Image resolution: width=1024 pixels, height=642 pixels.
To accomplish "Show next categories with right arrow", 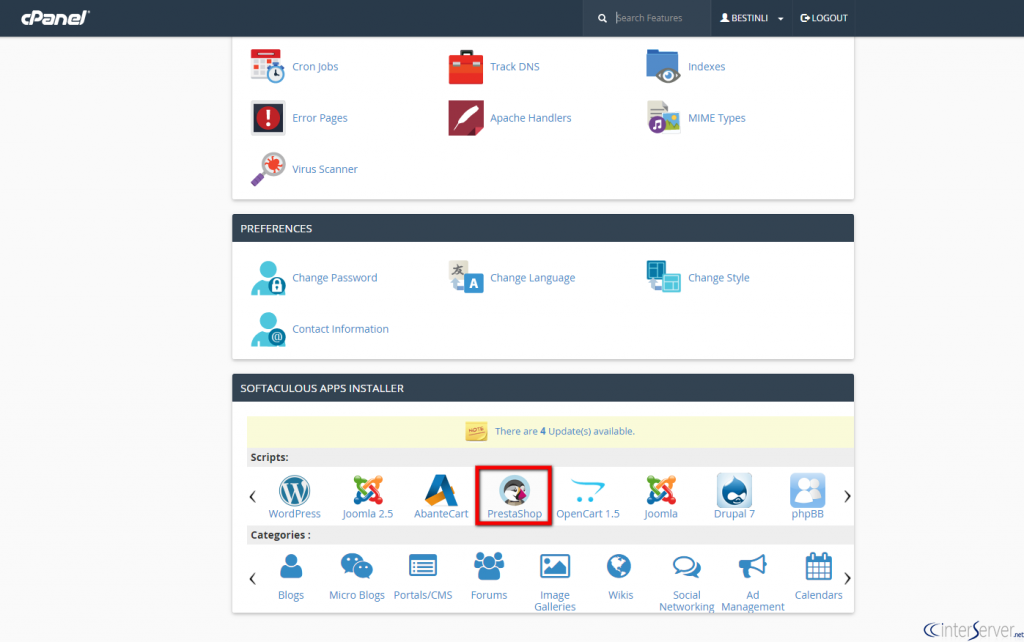I will (x=847, y=579).
